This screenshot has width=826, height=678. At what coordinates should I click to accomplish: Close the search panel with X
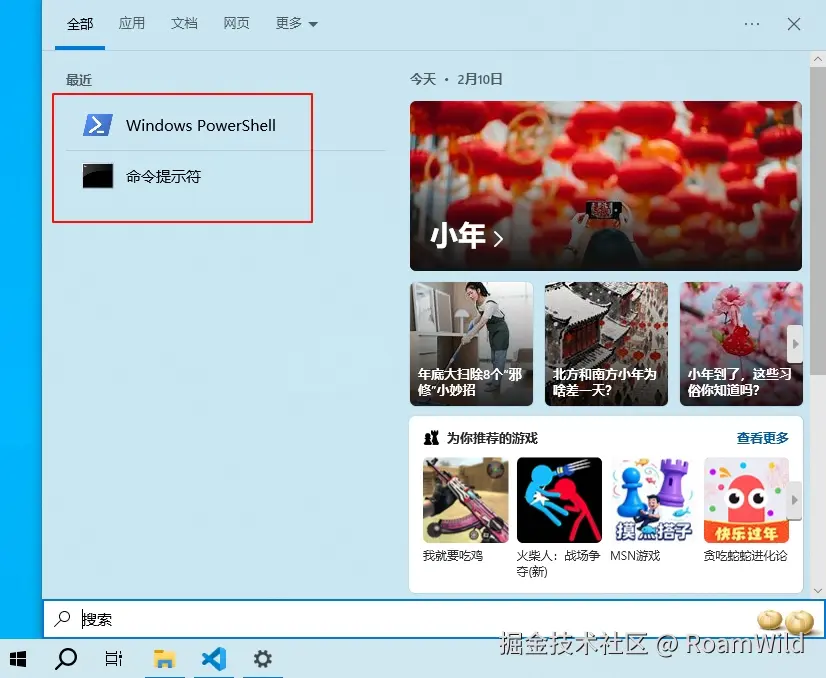tap(793, 24)
